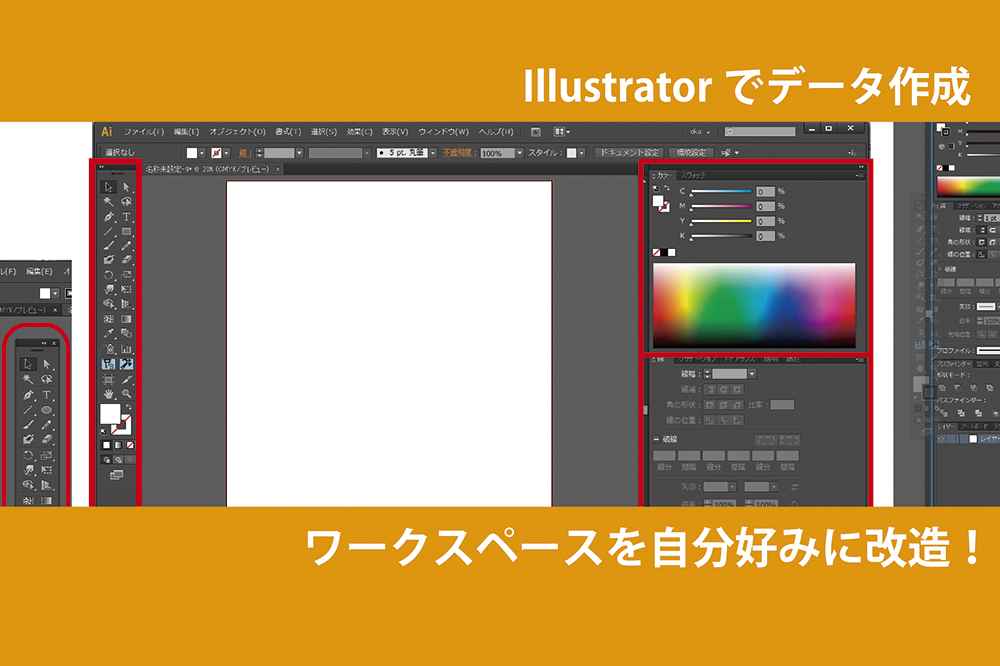Align stroke to inside of path
Image resolution: width=1000 pixels, height=666 pixels.
[724, 420]
